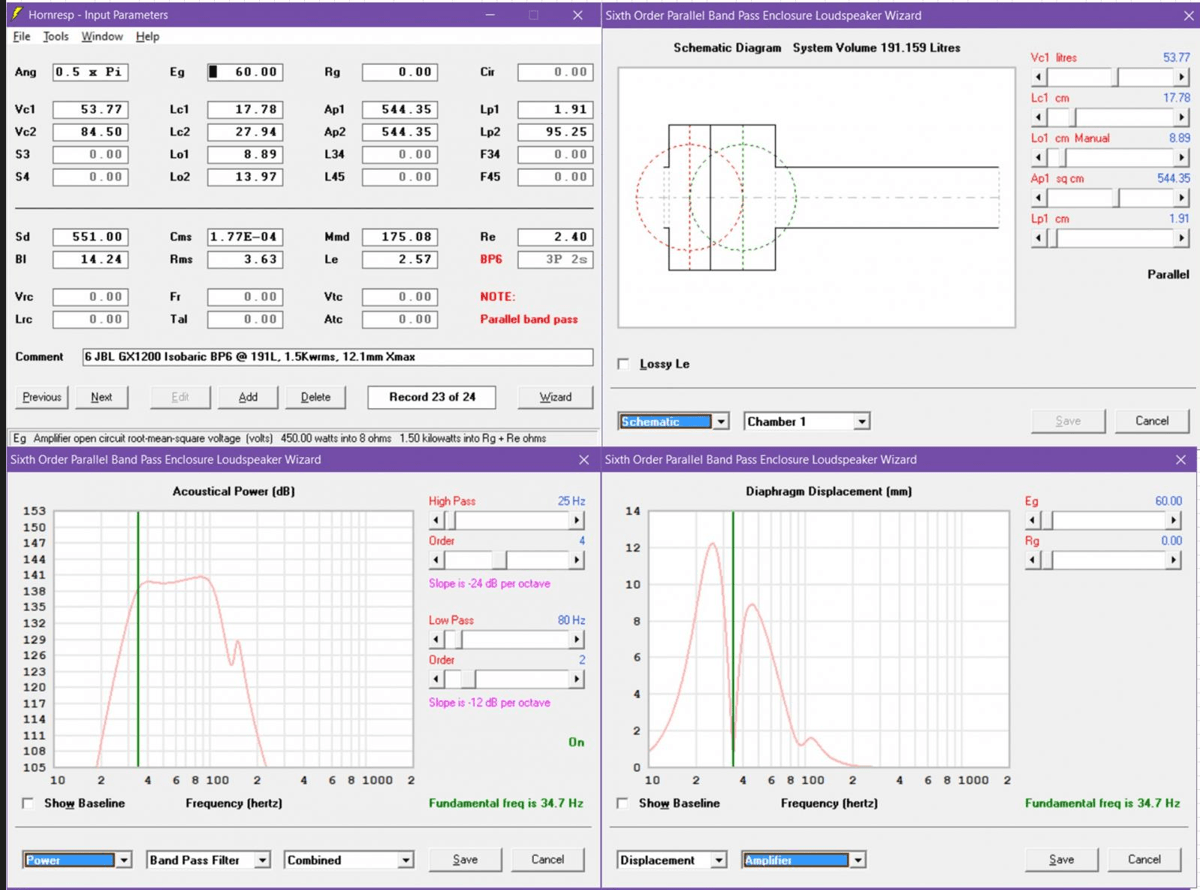Click the Eg slider right arrow
The width and height of the screenshot is (1200, 890).
pos(1174,520)
